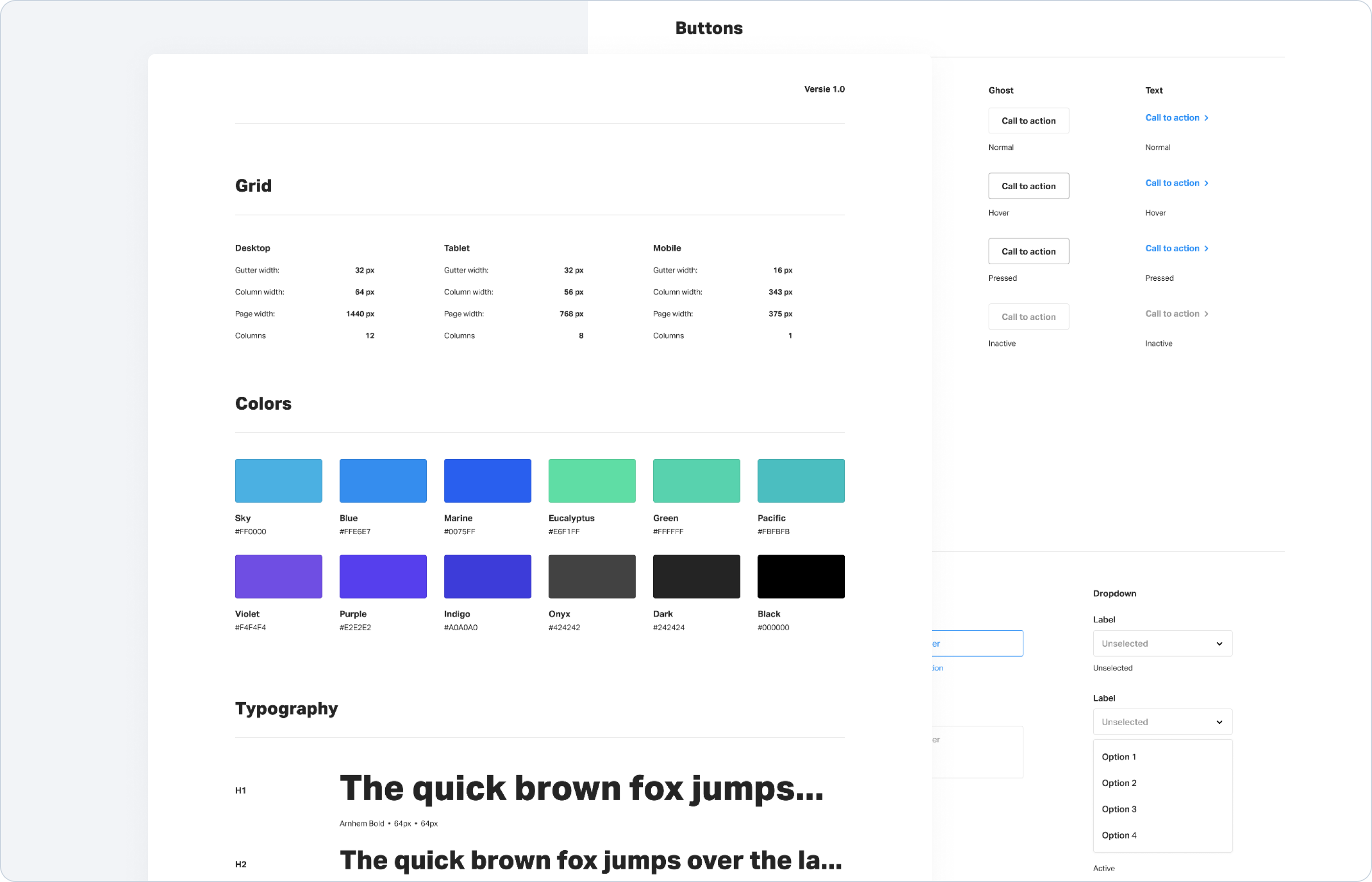1372x882 pixels.
Task: Click the Ghost column heading
Action: (1001, 91)
